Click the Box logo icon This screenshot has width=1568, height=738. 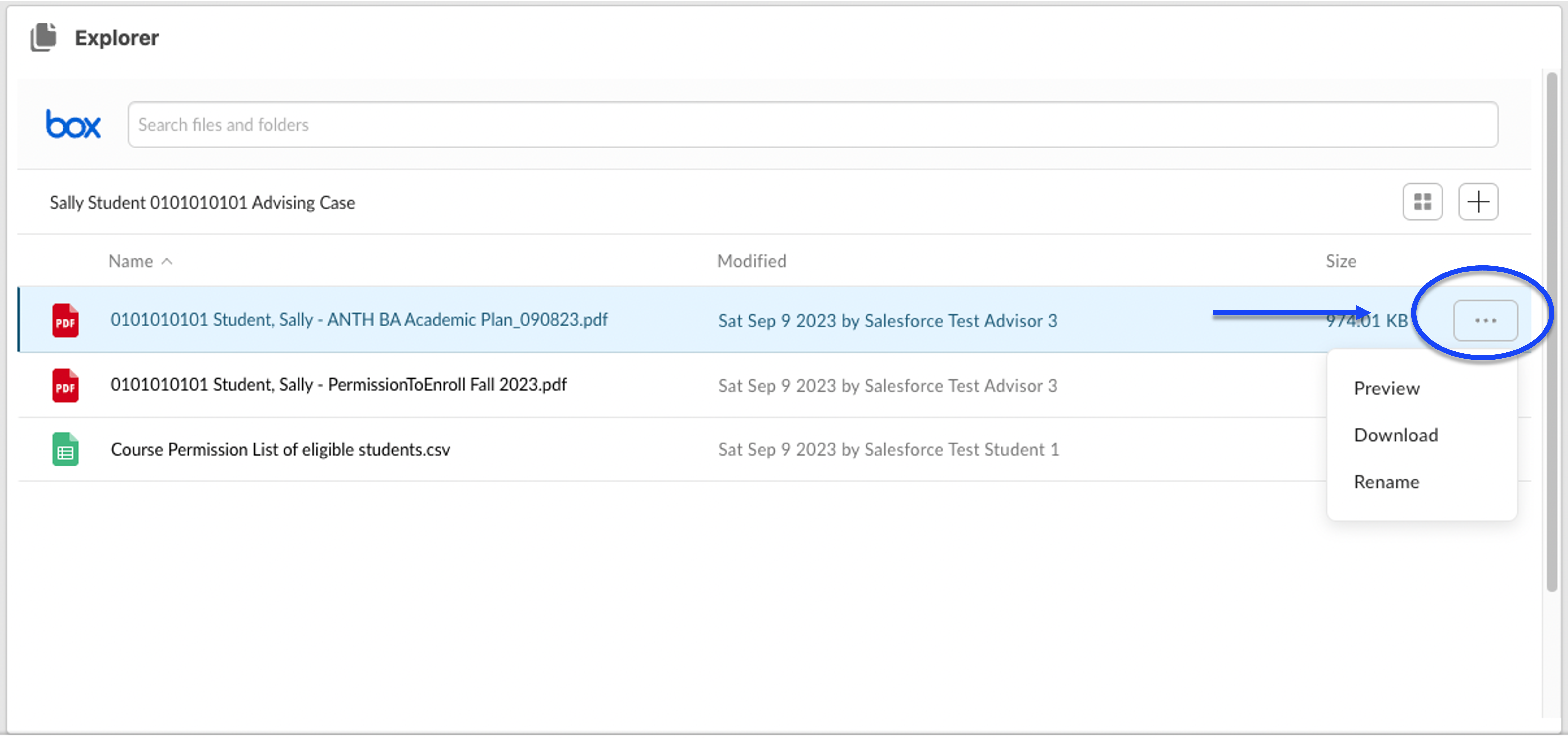pos(73,124)
